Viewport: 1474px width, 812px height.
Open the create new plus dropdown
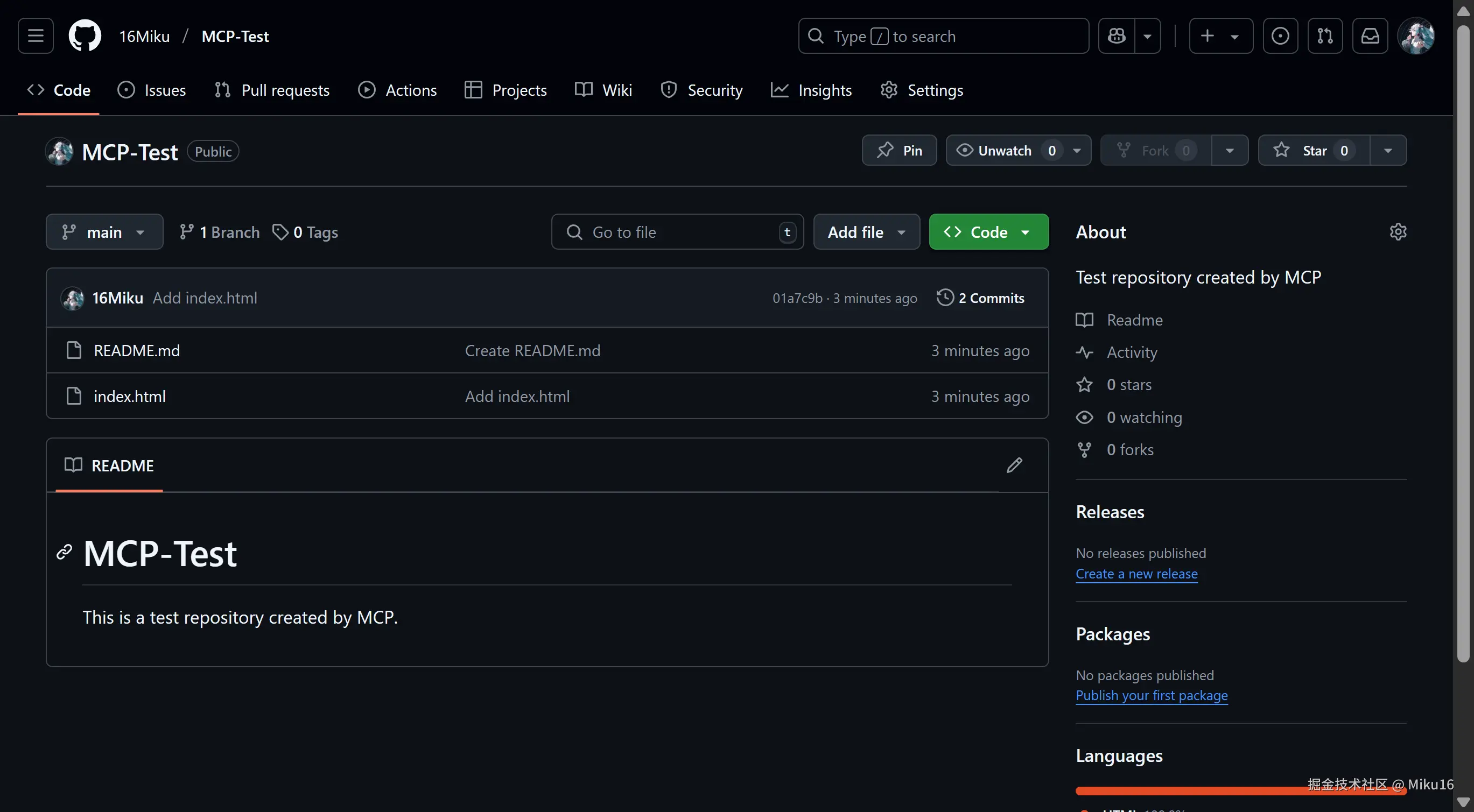tap(1221, 36)
